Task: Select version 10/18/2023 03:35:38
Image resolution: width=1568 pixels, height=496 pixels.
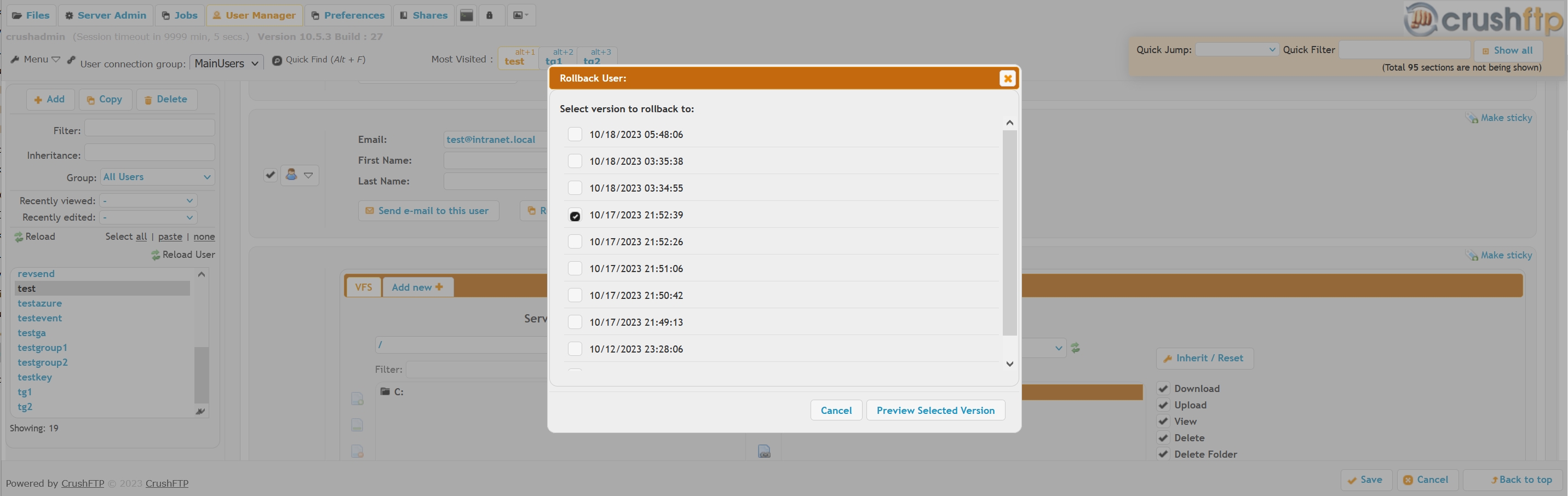Action: click(x=575, y=160)
